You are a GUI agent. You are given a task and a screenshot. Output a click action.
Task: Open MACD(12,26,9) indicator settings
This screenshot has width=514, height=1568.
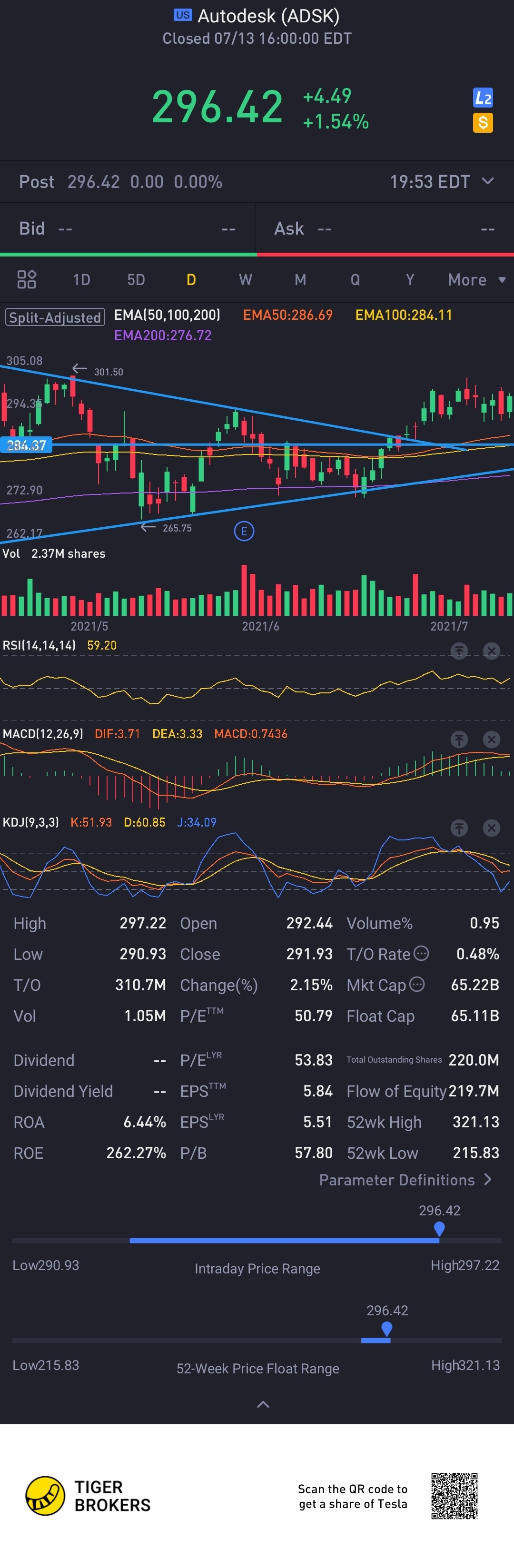(43, 733)
